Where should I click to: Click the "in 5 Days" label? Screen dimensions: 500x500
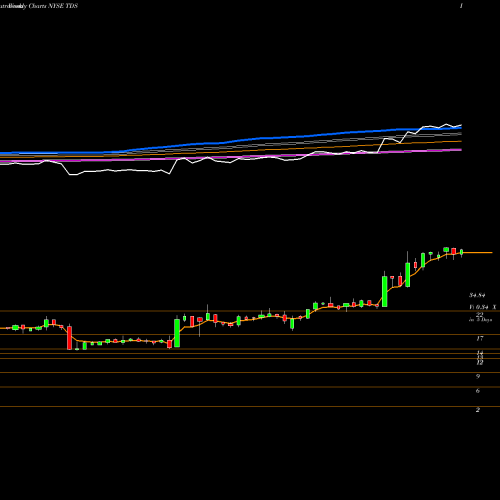(480, 320)
